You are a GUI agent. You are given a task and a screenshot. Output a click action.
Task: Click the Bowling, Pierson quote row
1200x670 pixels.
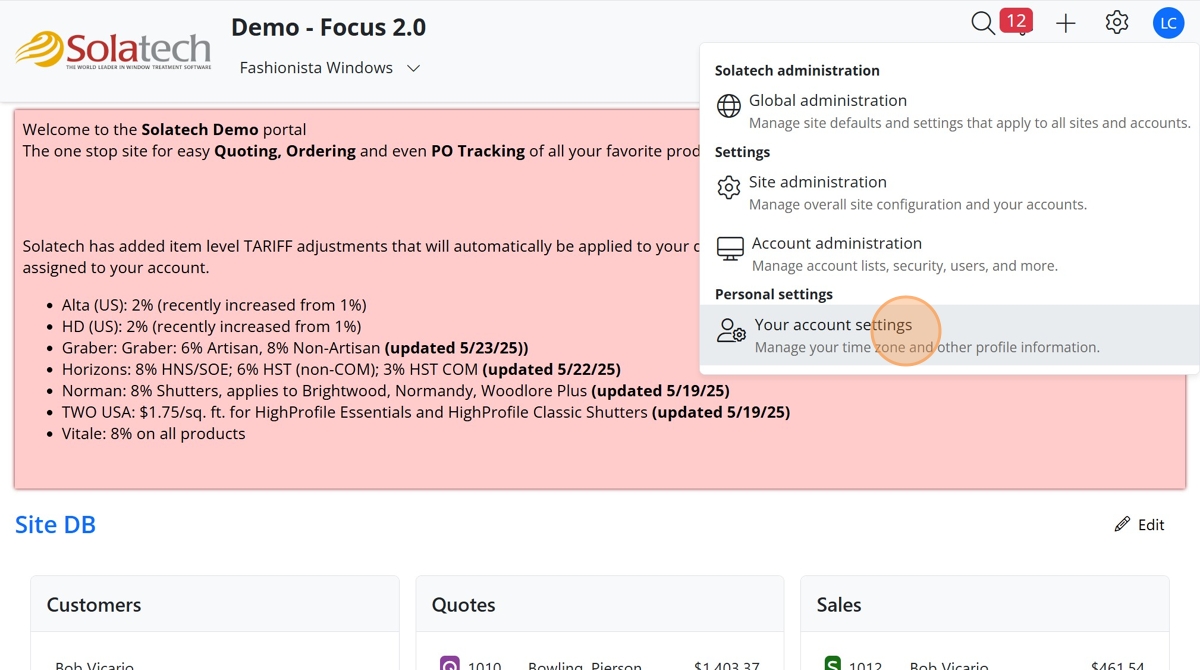click(600, 665)
